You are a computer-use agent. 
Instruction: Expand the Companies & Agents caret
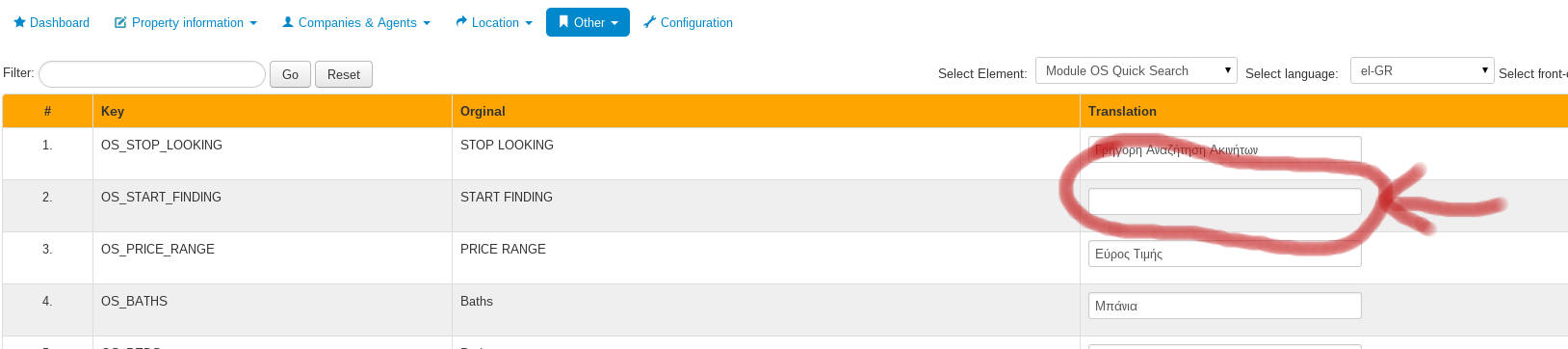click(427, 23)
